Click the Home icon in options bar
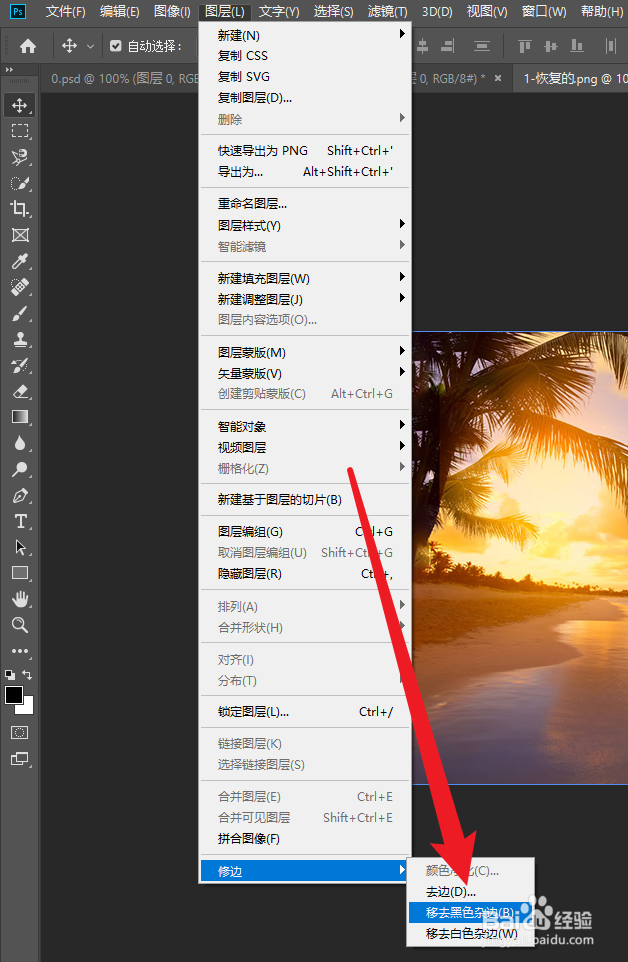 click(x=28, y=46)
